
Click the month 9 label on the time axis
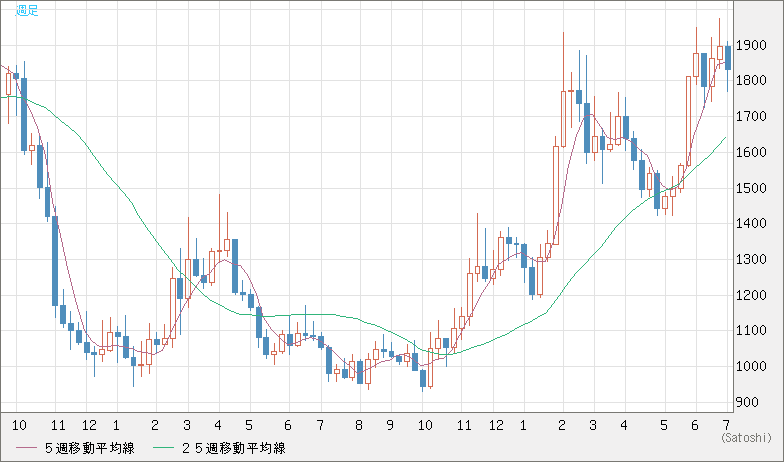pyautogui.click(x=390, y=426)
